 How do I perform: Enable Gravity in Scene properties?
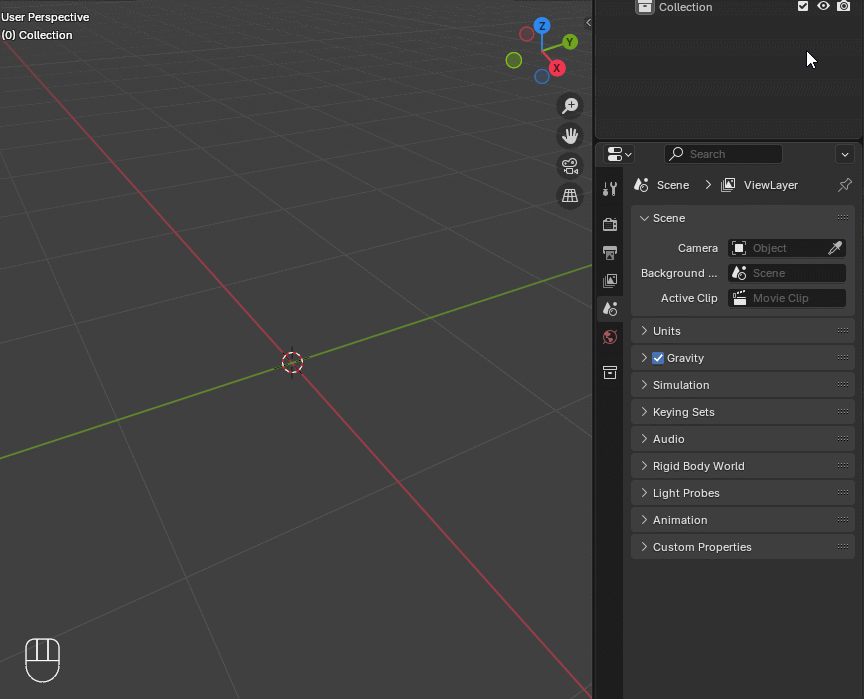pyautogui.click(x=658, y=357)
